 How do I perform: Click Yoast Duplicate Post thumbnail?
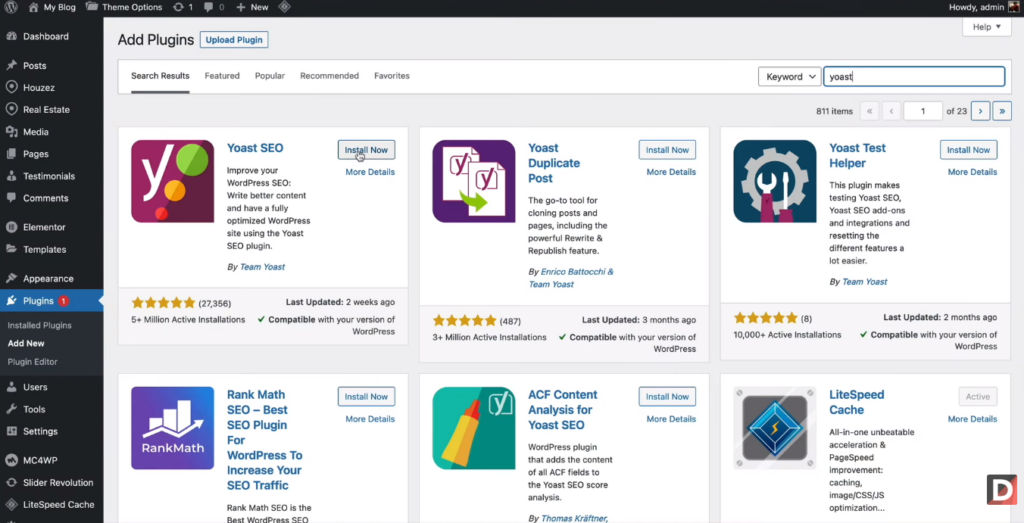pos(473,182)
